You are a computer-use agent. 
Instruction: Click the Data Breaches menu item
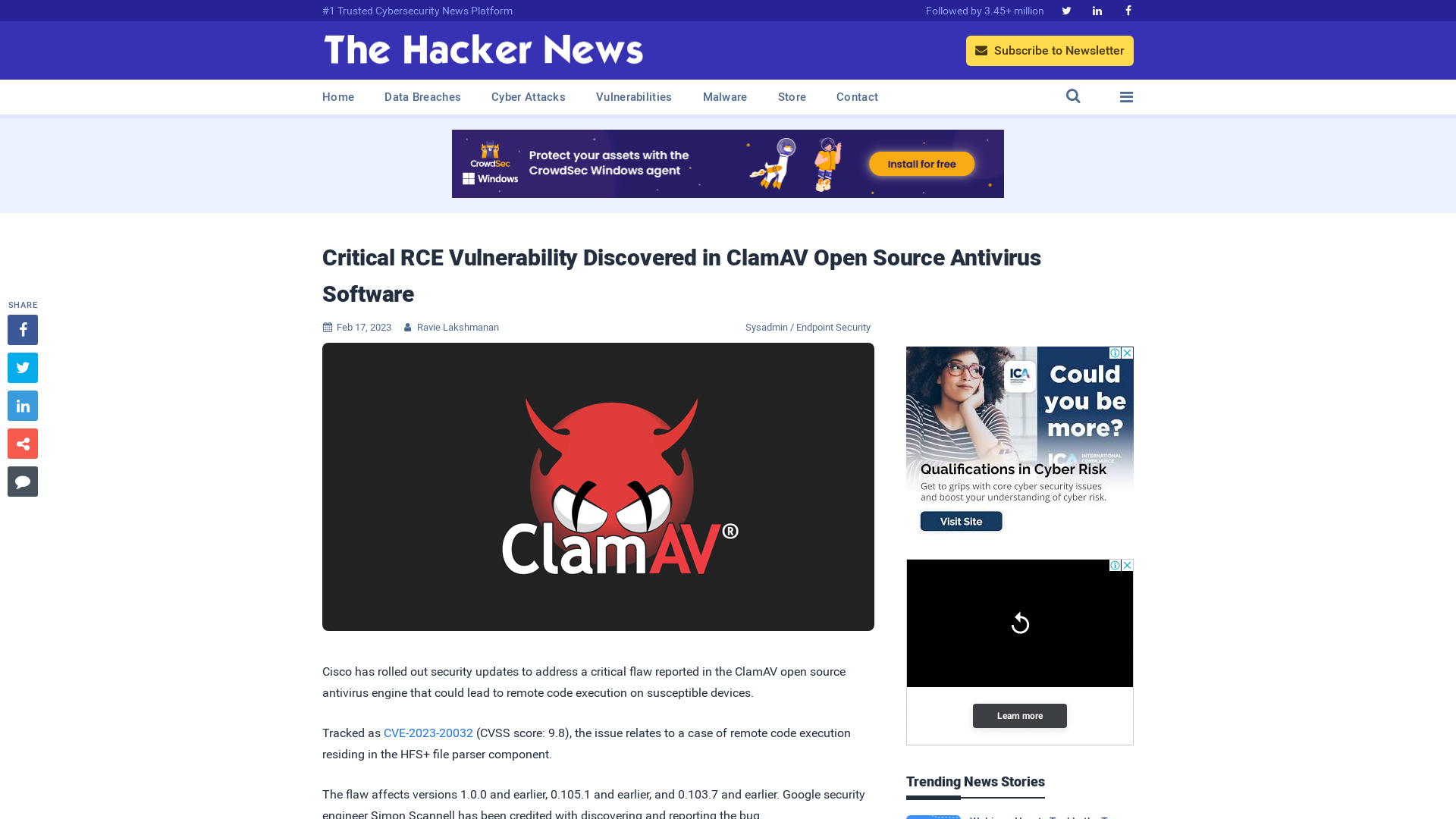click(x=423, y=97)
